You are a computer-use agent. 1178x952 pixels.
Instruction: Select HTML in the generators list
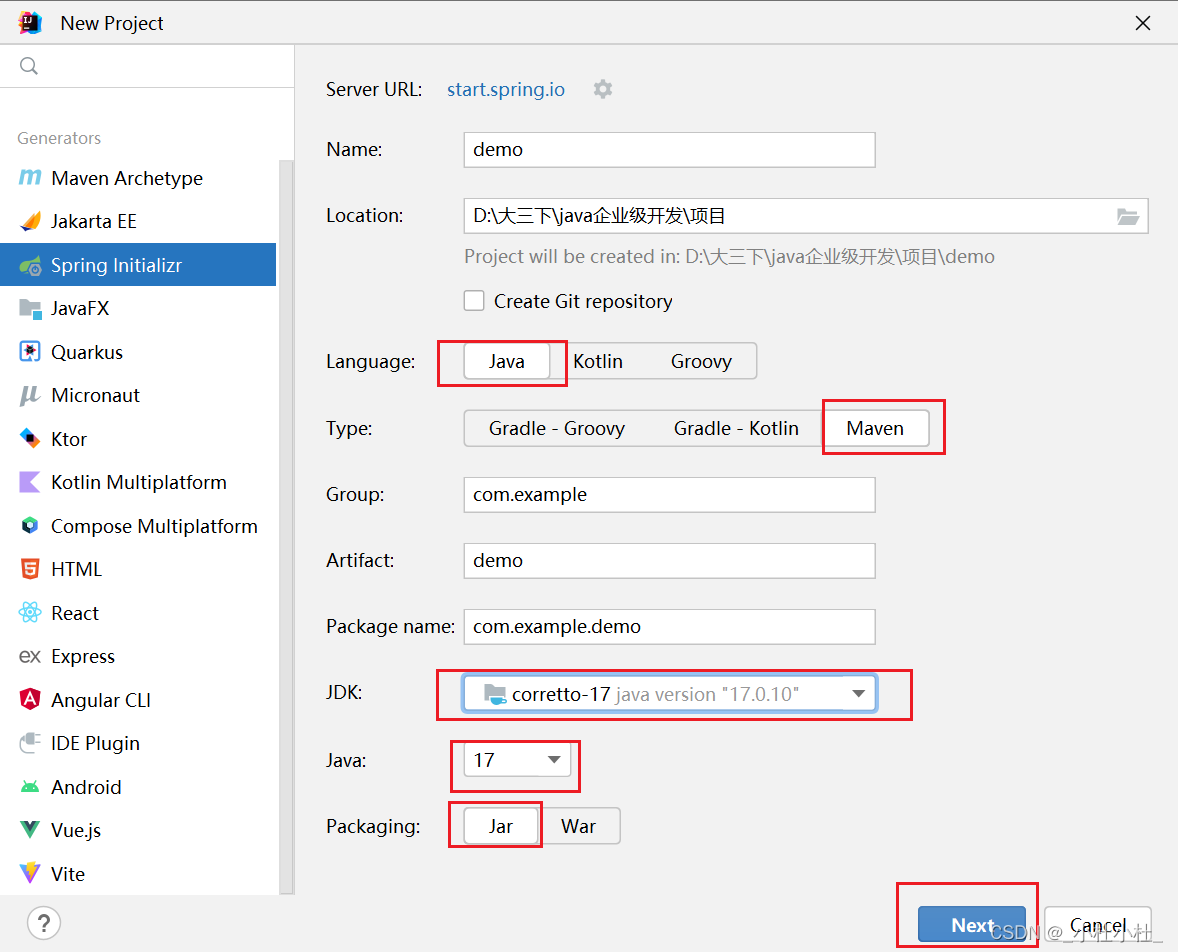tap(138, 570)
